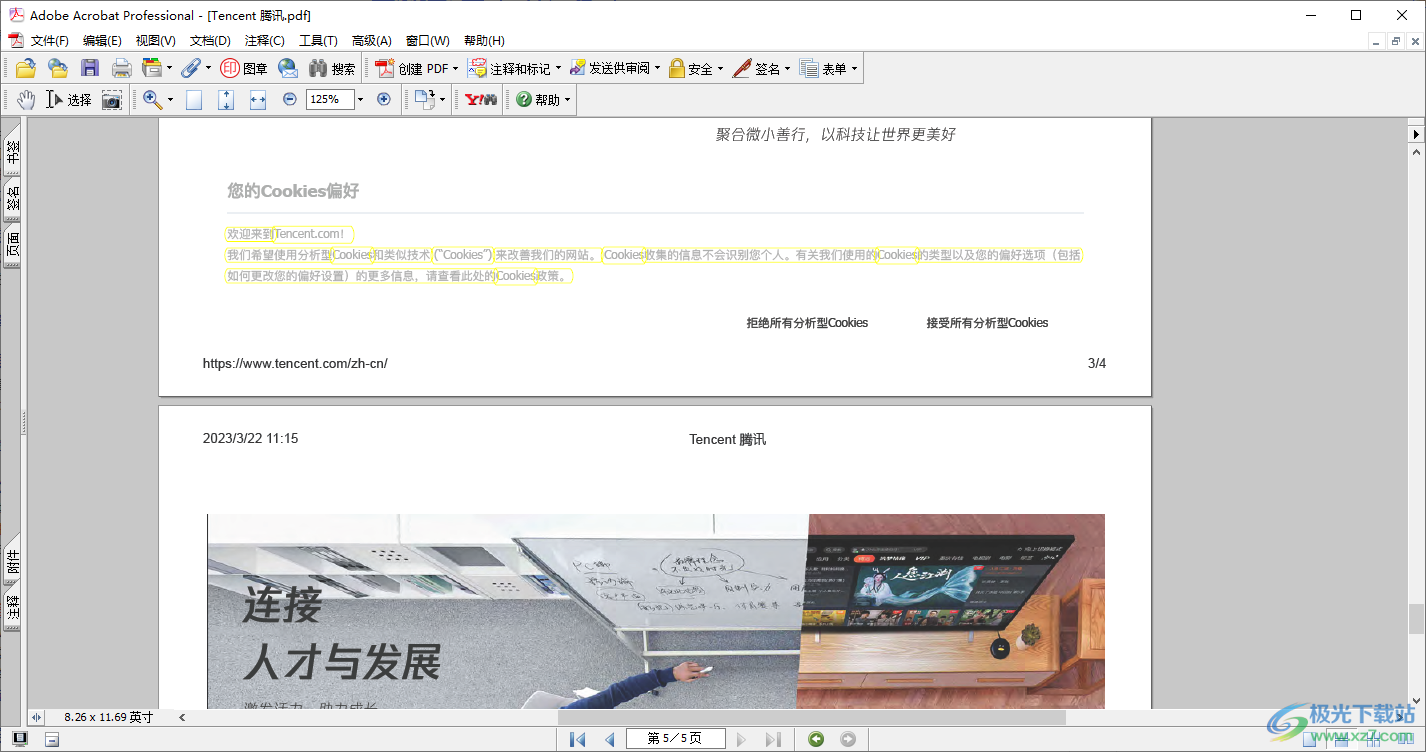
Task: Open the 工具(T) menu
Action: tap(318, 41)
